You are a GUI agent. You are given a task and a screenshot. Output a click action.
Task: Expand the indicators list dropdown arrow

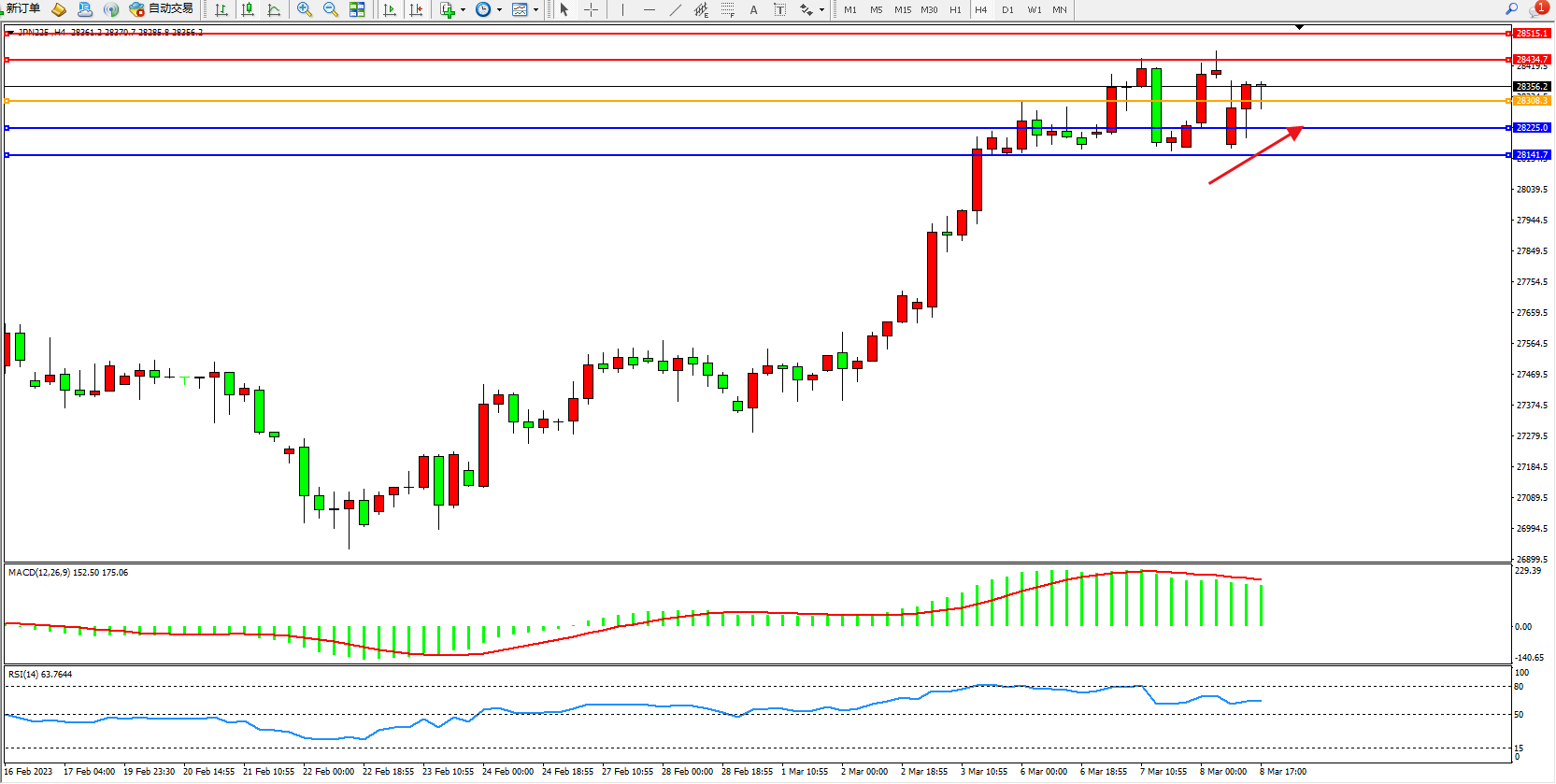(463, 10)
